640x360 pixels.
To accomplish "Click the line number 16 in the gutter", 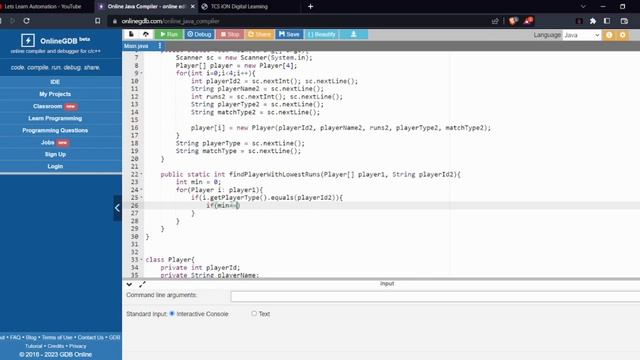I will point(134,128).
